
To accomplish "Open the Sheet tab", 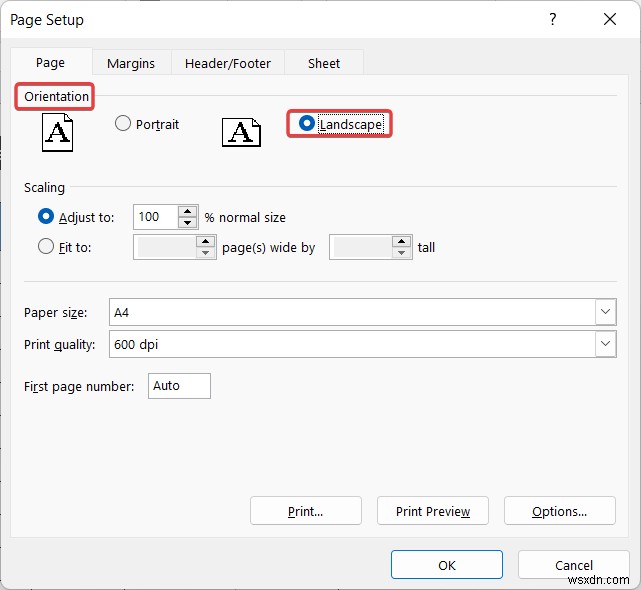I will tap(324, 63).
